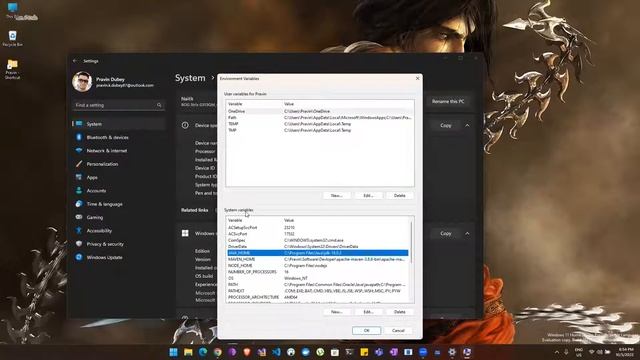Switch input language via ENG indicator

point(579,352)
